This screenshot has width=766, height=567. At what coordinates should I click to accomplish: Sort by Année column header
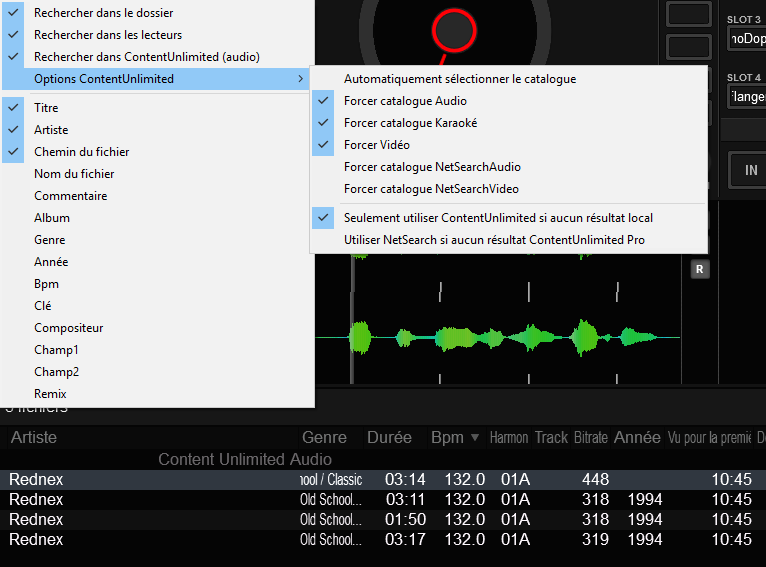coord(637,437)
